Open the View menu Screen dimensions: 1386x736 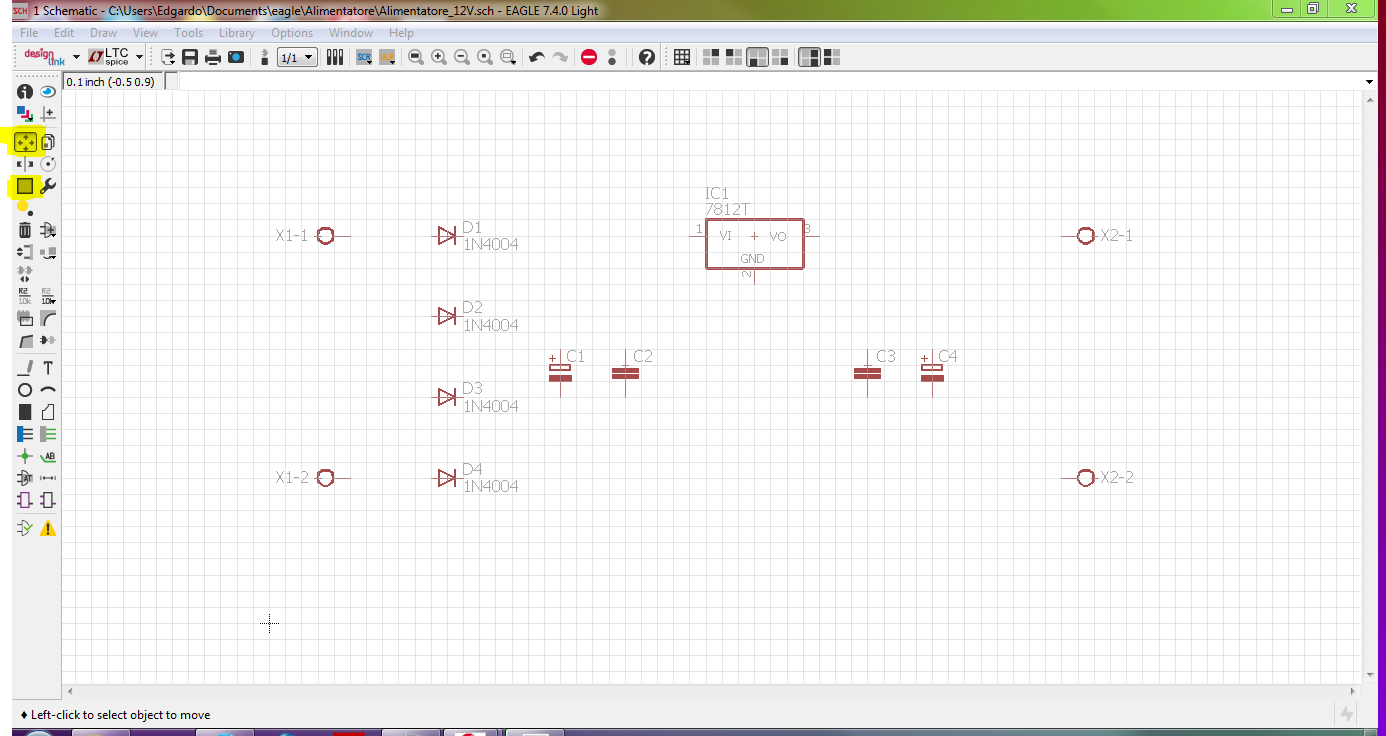click(146, 33)
